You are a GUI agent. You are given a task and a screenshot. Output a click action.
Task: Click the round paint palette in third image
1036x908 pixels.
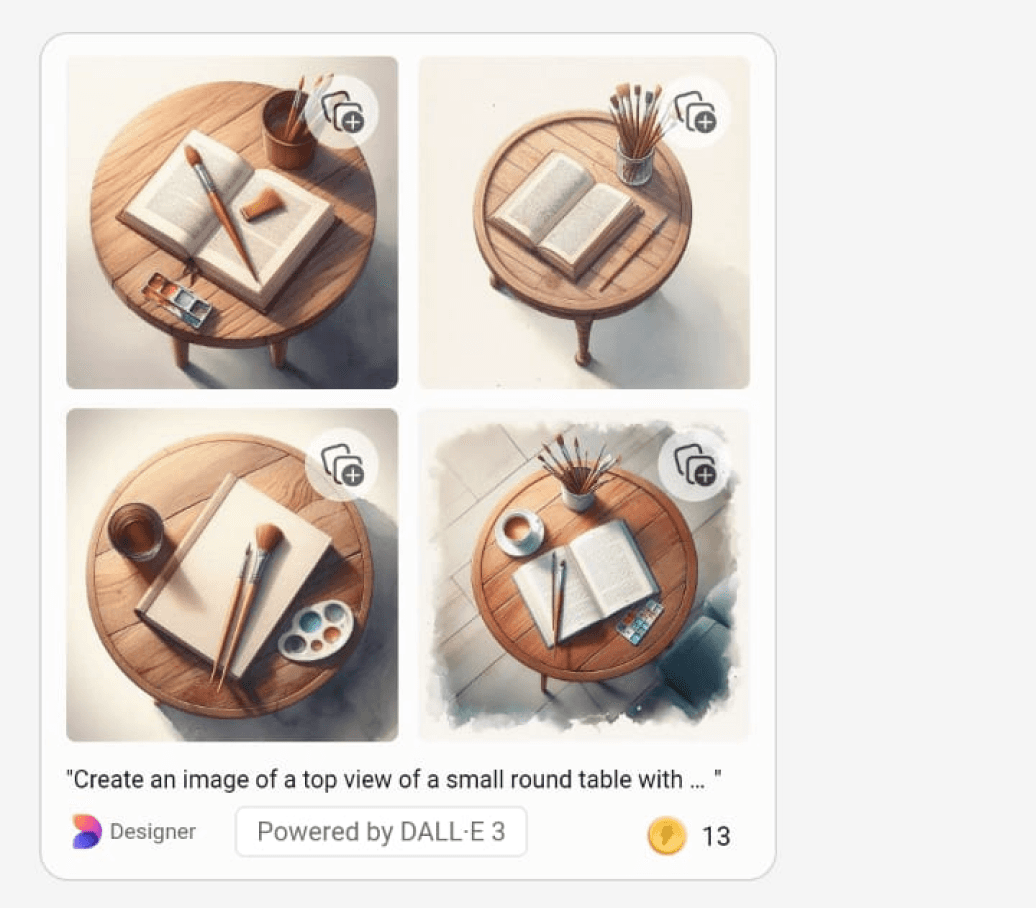coord(316,630)
